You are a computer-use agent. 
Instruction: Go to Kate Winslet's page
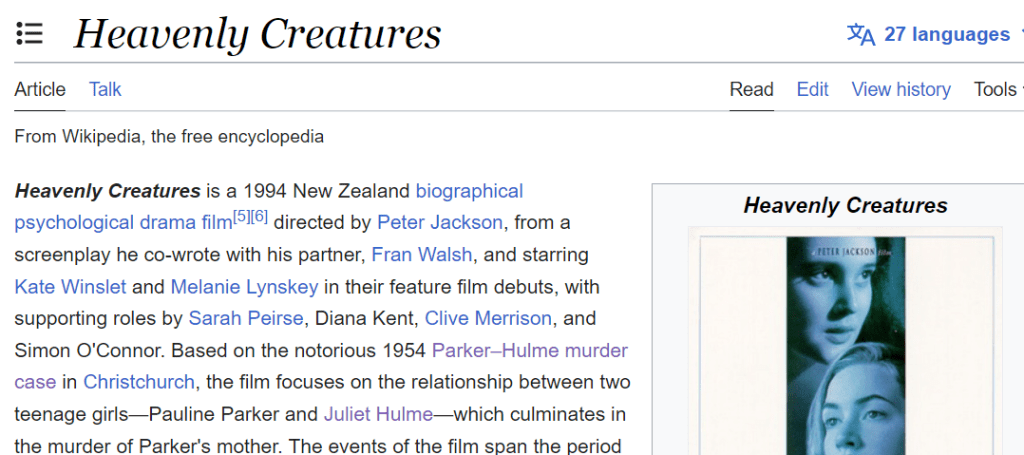point(70,287)
